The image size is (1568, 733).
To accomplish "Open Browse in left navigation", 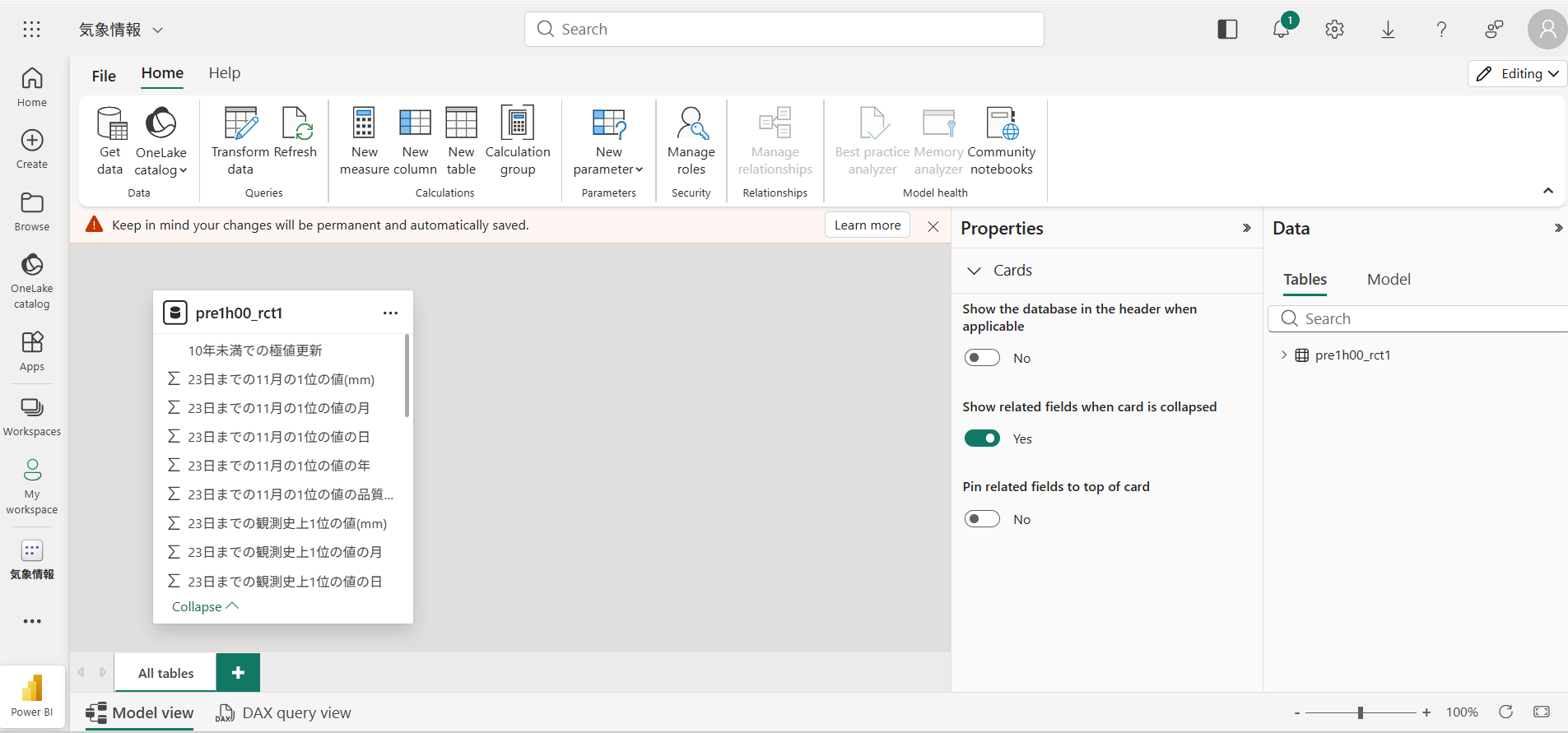I will point(32,211).
